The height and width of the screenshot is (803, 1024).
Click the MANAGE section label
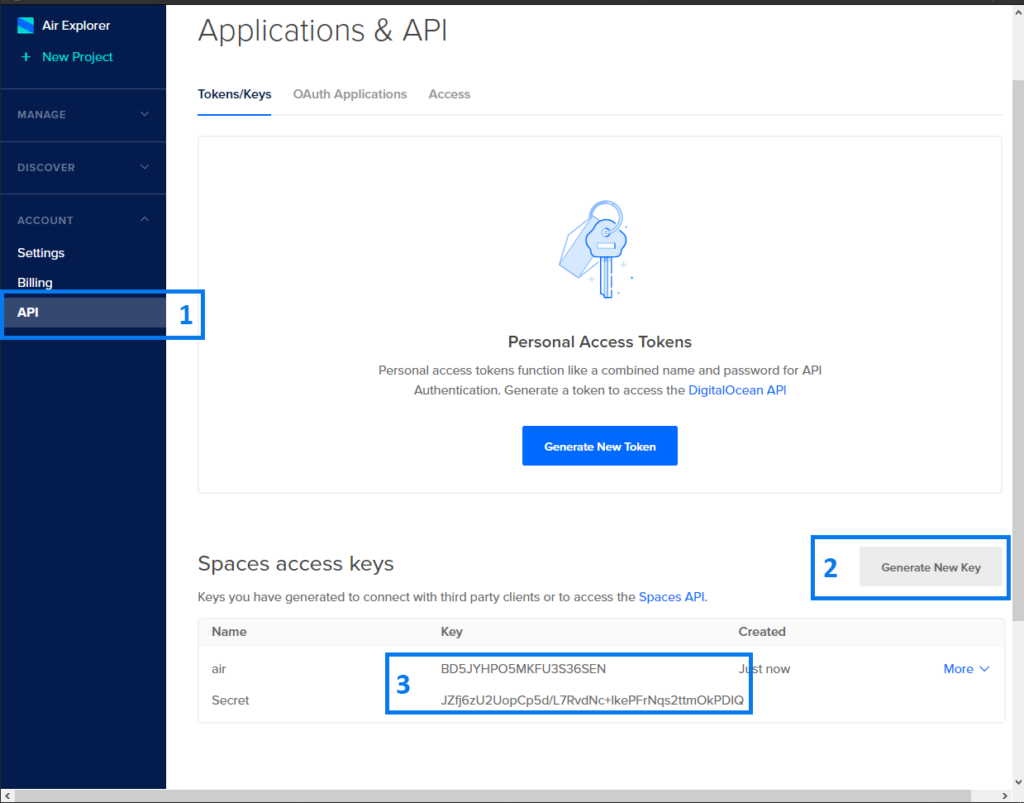click(x=42, y=114)
